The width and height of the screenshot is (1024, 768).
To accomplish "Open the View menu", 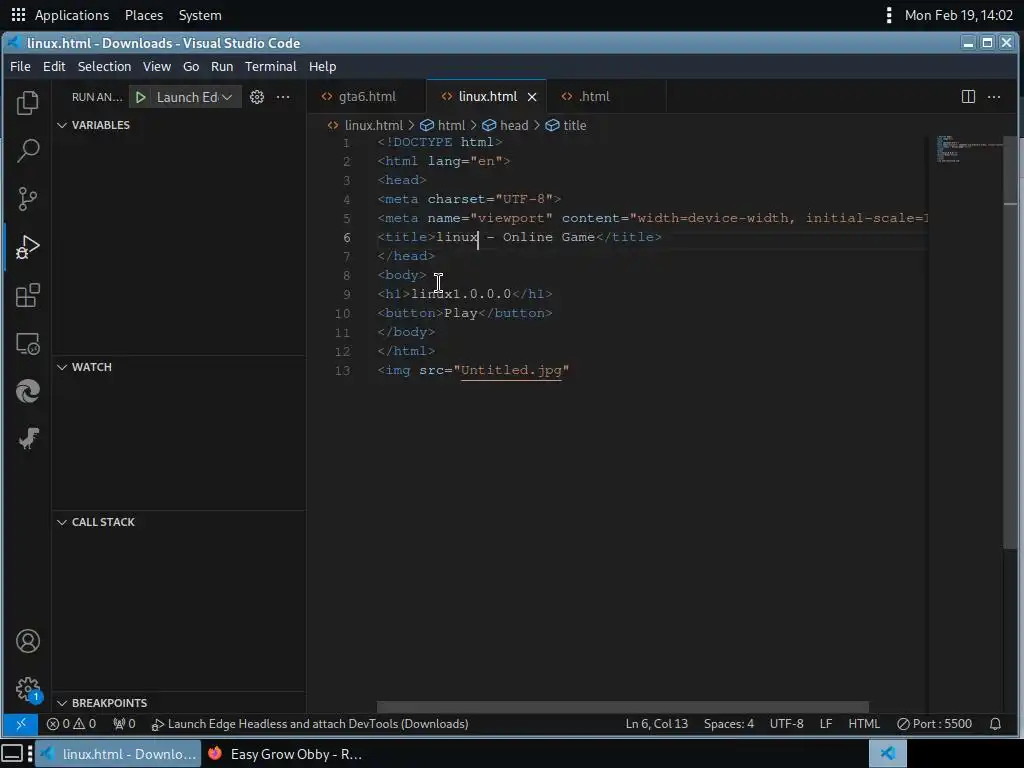I will (157, 67).
